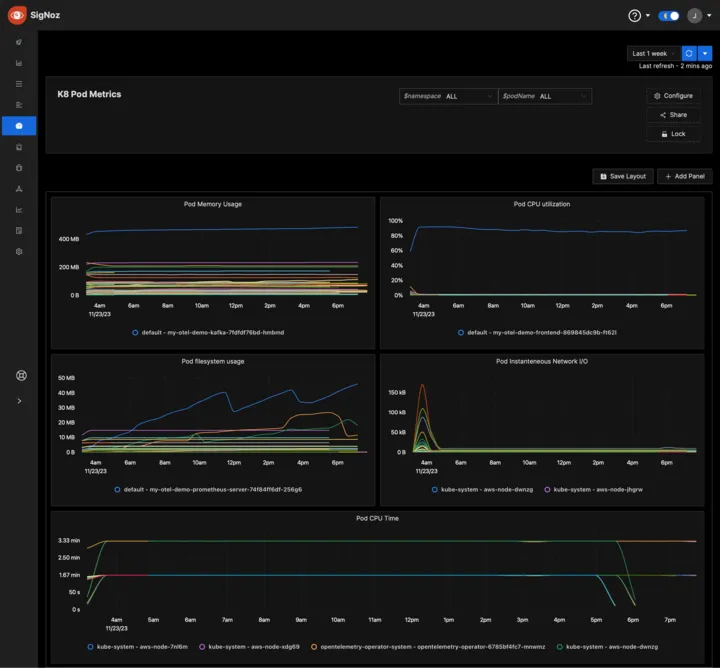Open Billing document icon in sidebar
Screen dimensions: 720x668
19,230
